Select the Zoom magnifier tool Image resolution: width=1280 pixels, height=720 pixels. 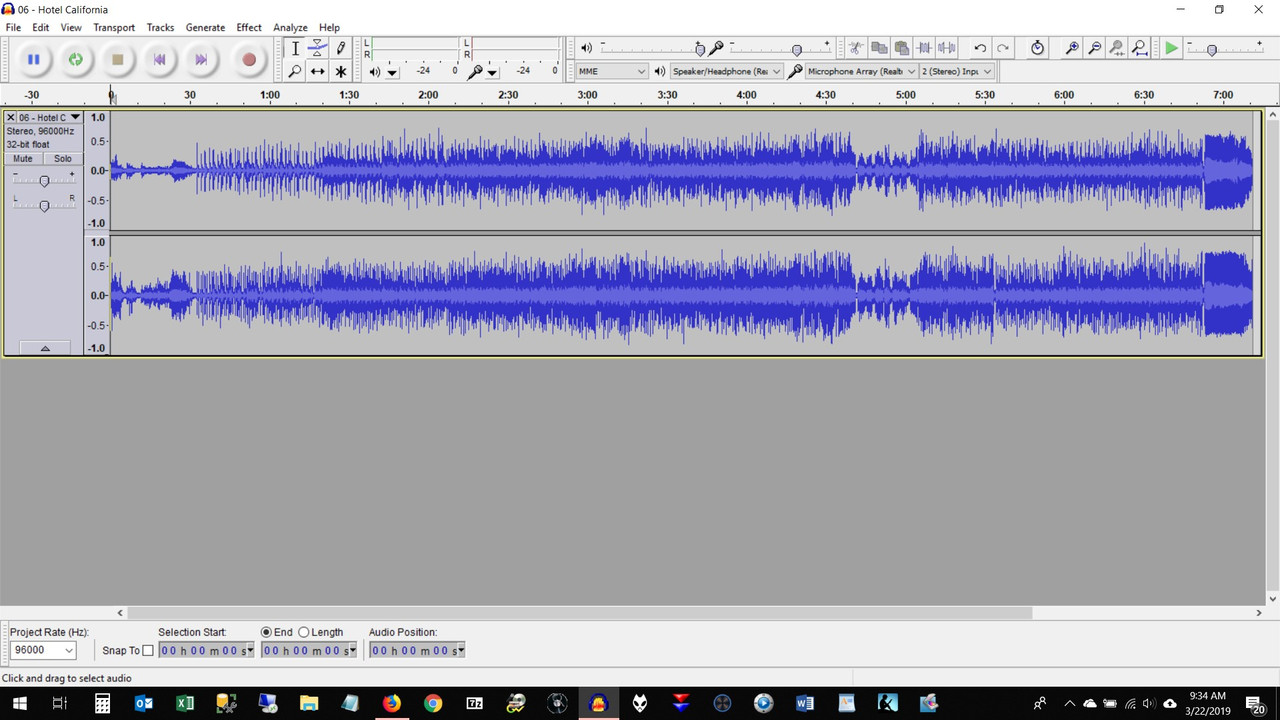295,71
